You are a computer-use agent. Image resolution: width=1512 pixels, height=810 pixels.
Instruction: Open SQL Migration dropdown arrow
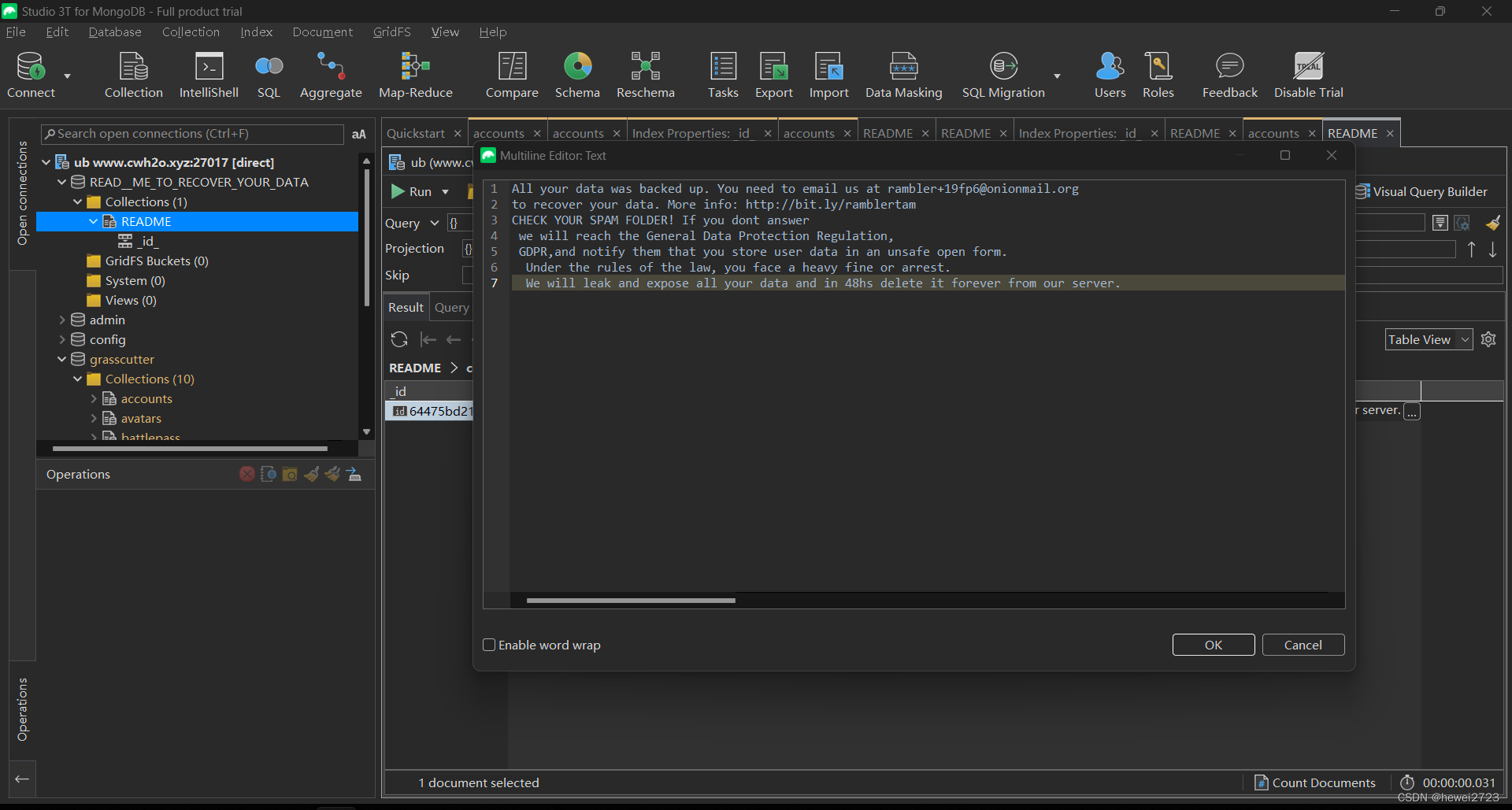pos(1057,76)
